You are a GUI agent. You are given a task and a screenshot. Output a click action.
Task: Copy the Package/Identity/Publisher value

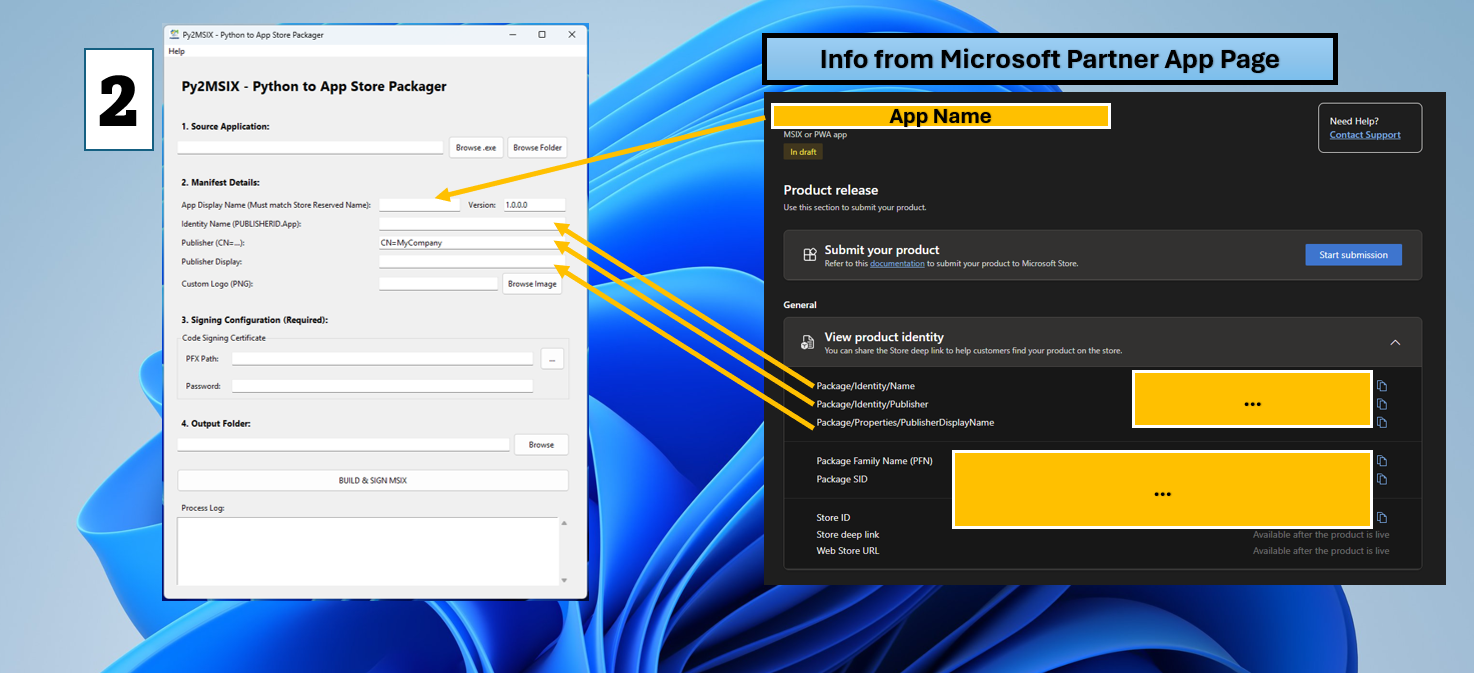(1381, 404)
